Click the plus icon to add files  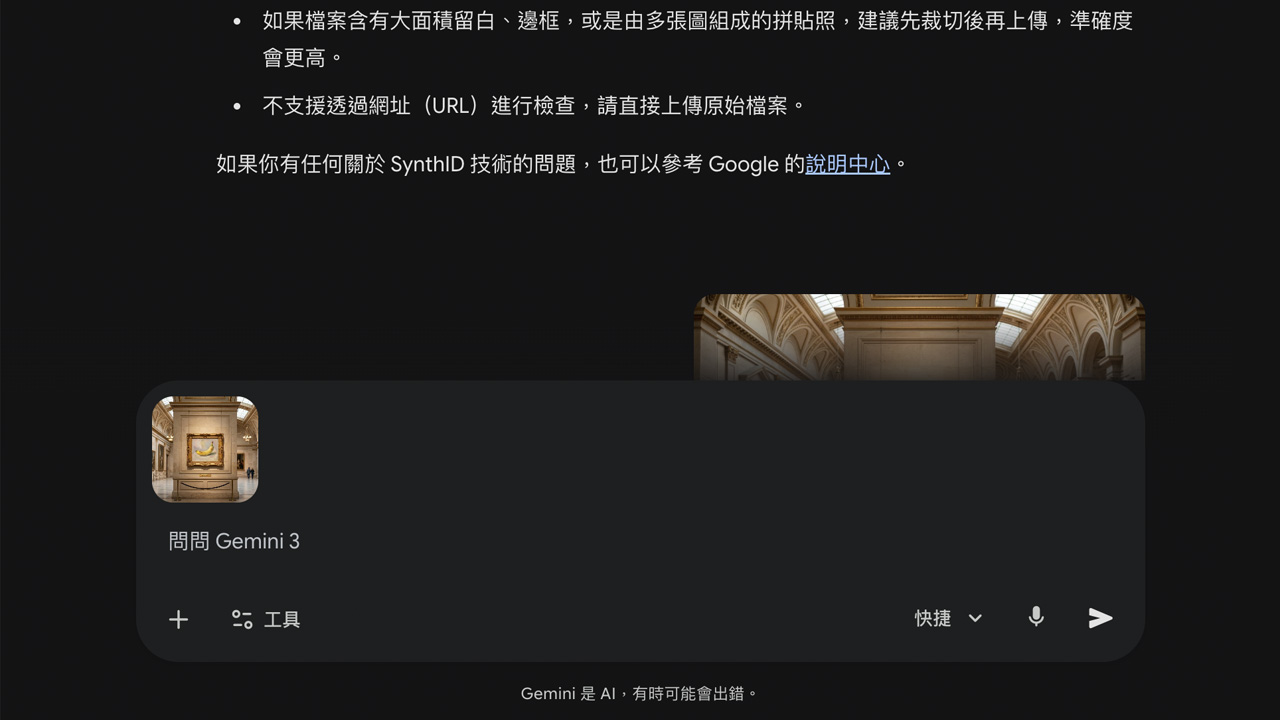tap(178, 619)
